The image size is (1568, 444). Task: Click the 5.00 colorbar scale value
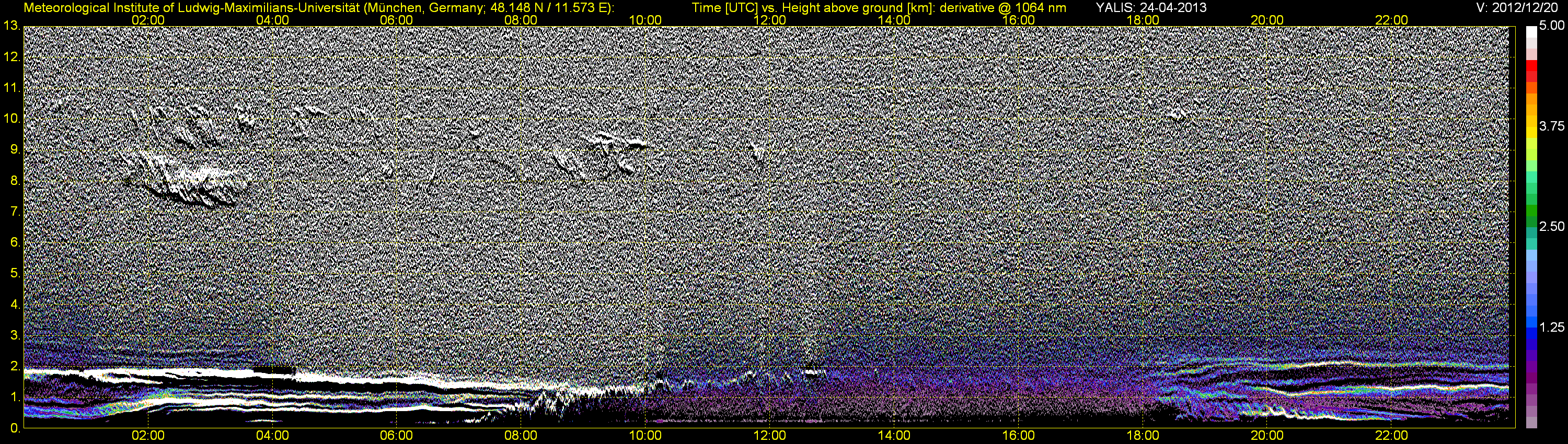[1552, 26]
